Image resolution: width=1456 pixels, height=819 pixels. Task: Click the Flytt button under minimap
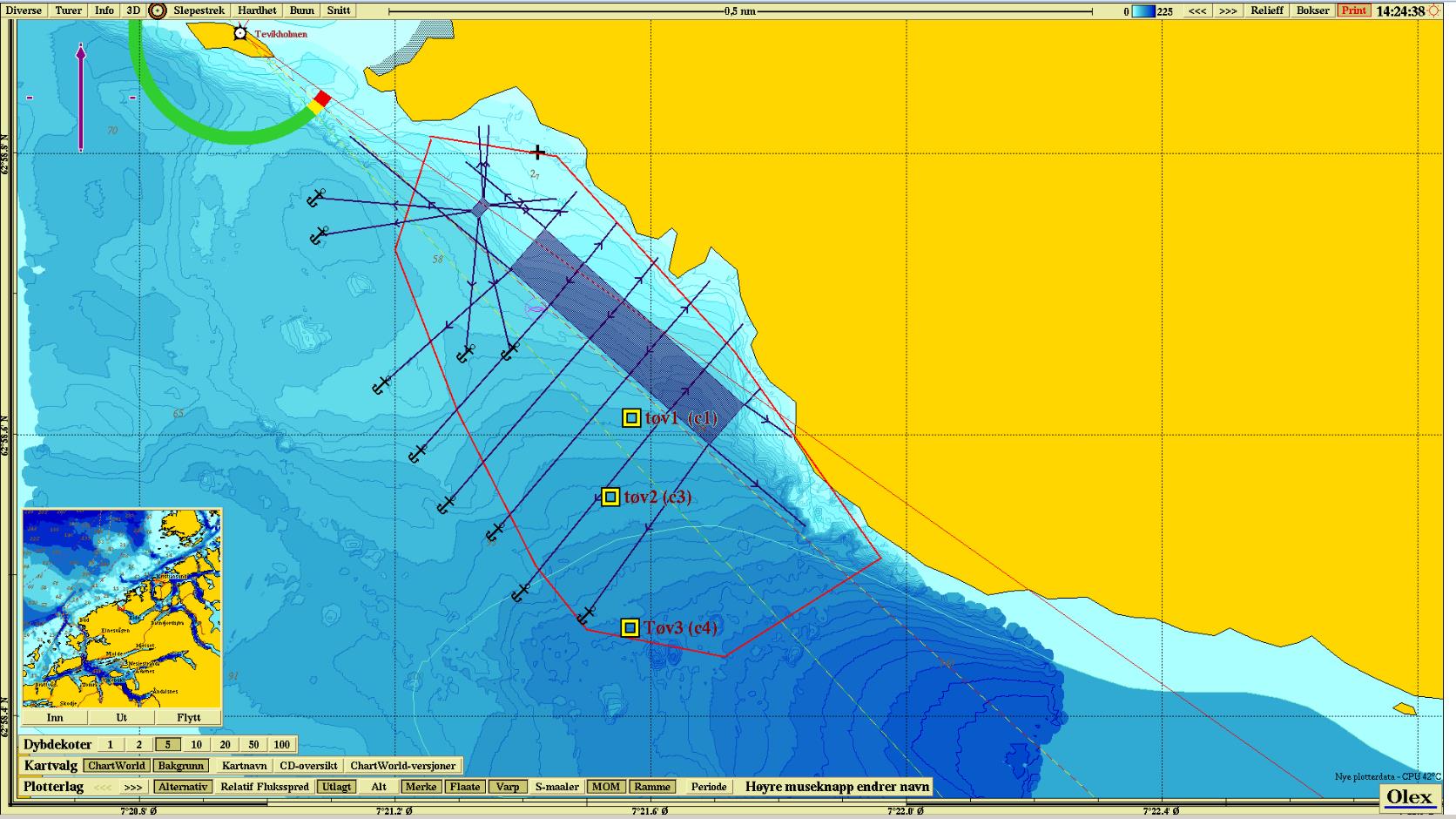(188, 717)
